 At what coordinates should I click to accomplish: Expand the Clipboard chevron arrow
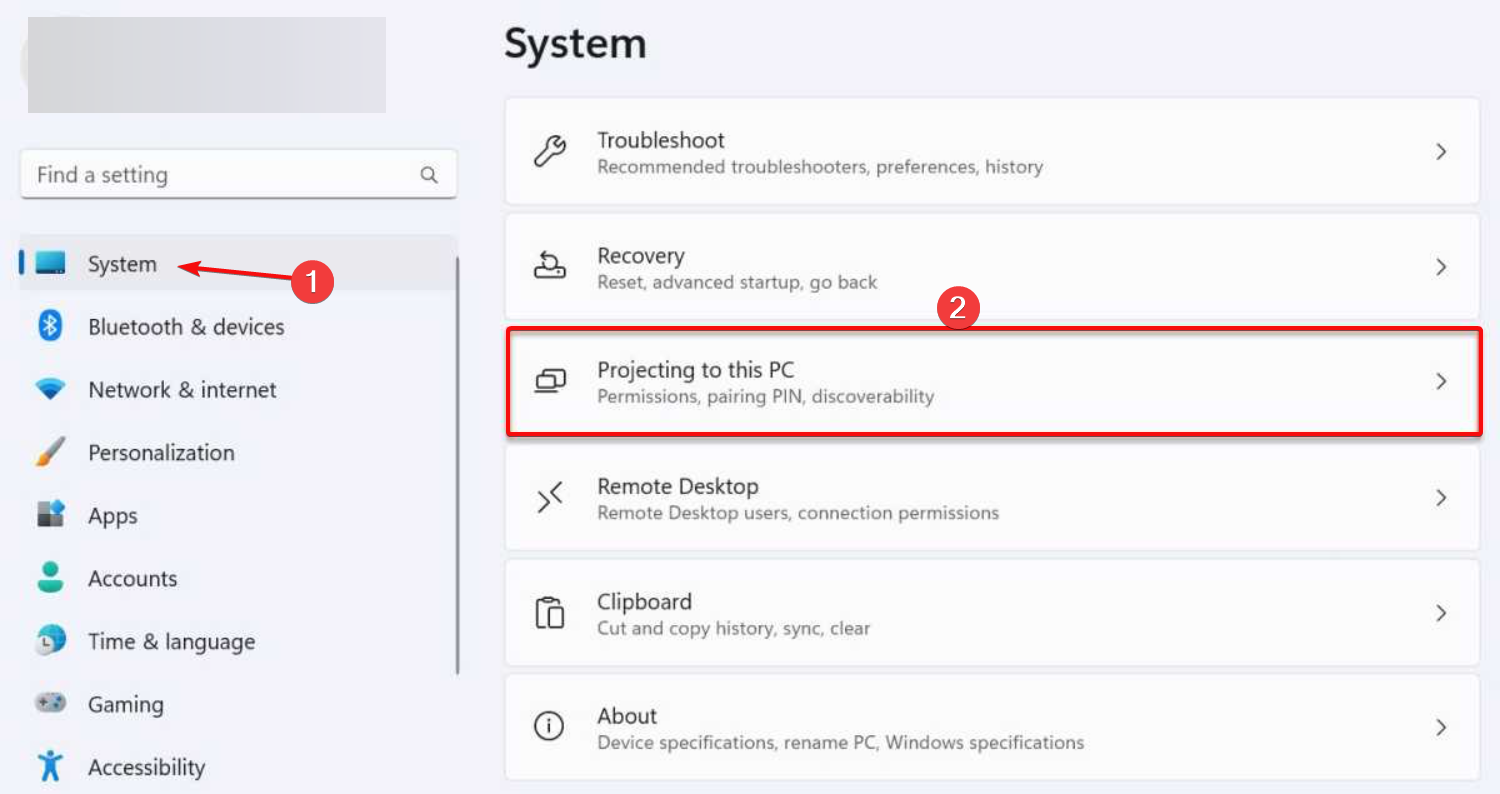click(1441, 613)
